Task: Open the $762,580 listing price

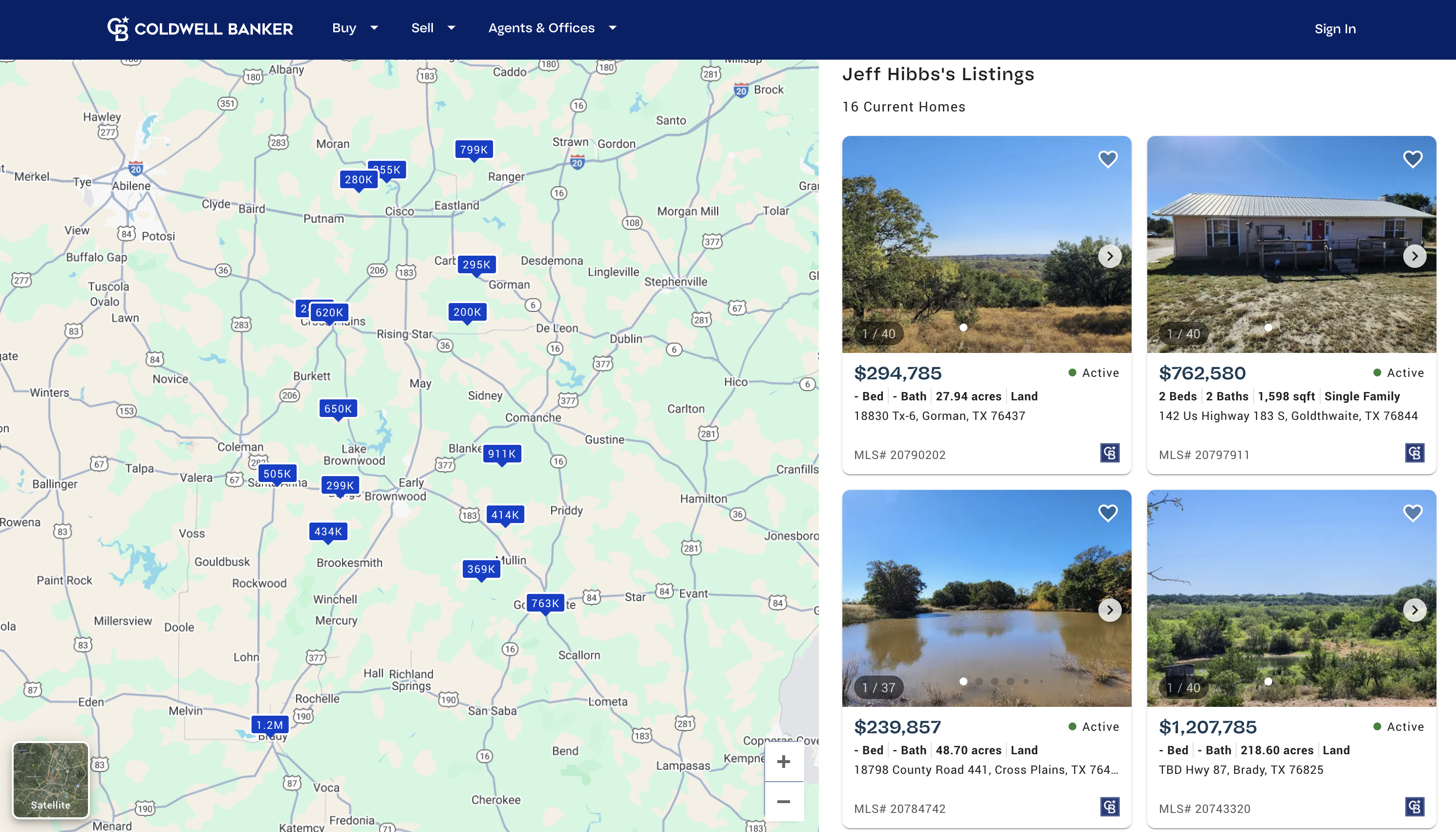Action: [1202, 373]
